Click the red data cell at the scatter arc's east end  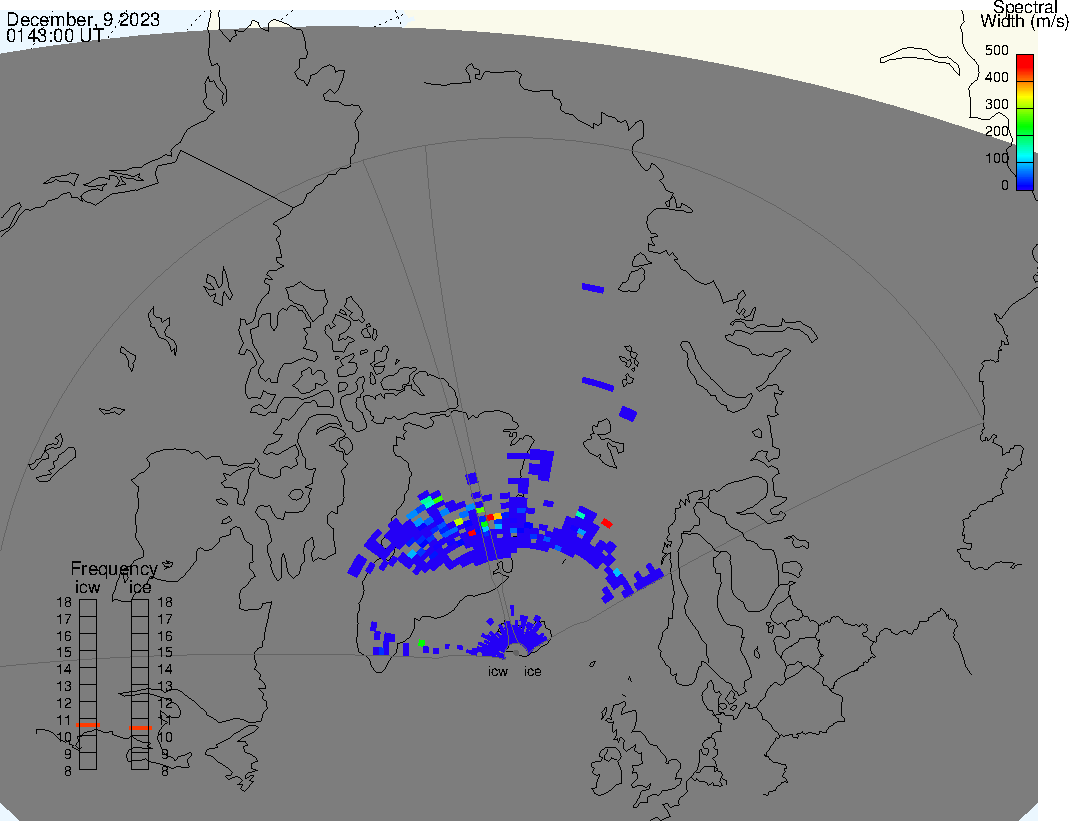coord(606,523)
